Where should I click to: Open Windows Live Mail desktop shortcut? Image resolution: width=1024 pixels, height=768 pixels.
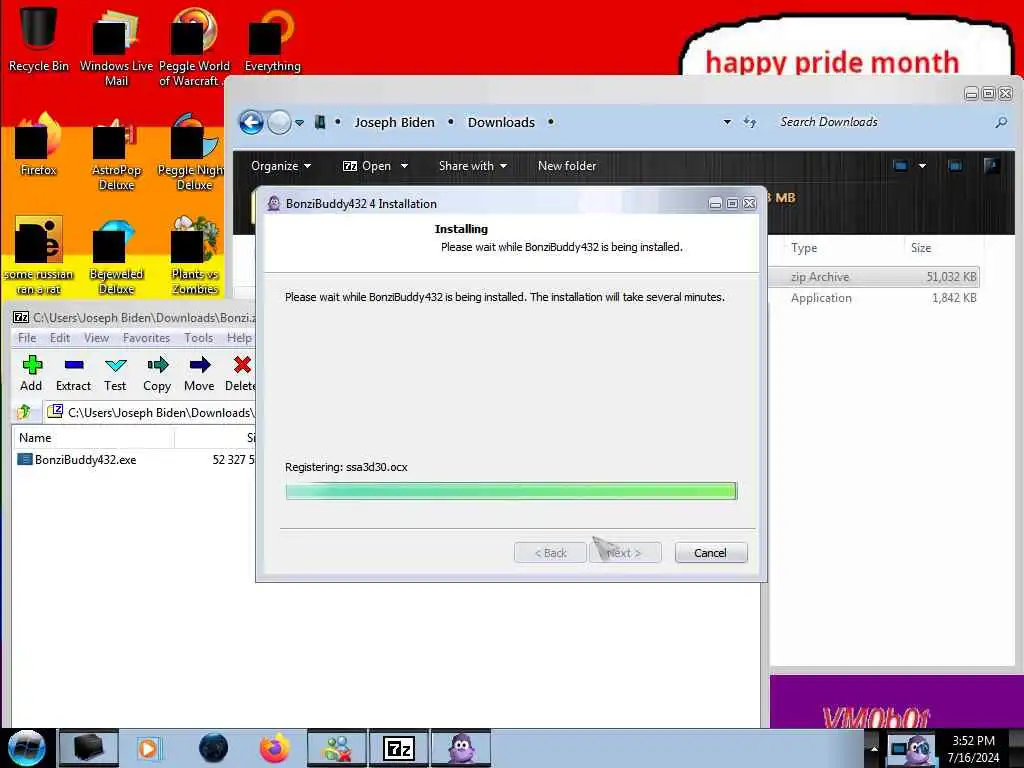click(x=116, y=47)
